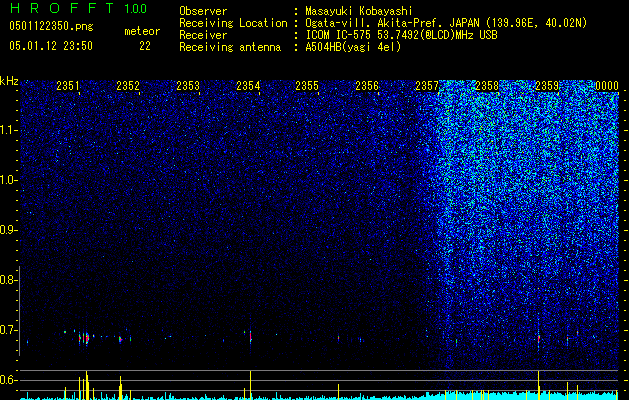Click the 2354 time marker
This screenshot has width=629, height=400.
coord(248,86)
